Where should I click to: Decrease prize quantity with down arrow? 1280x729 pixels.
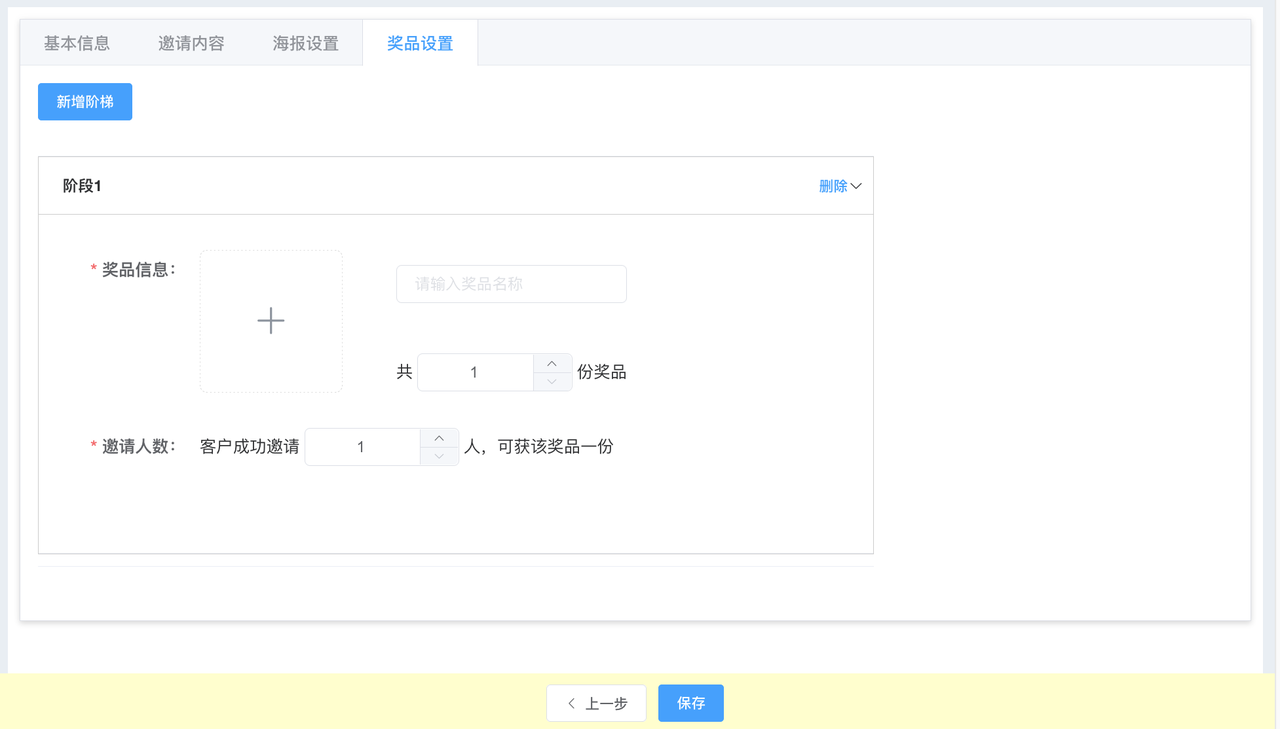coord(552,382)
